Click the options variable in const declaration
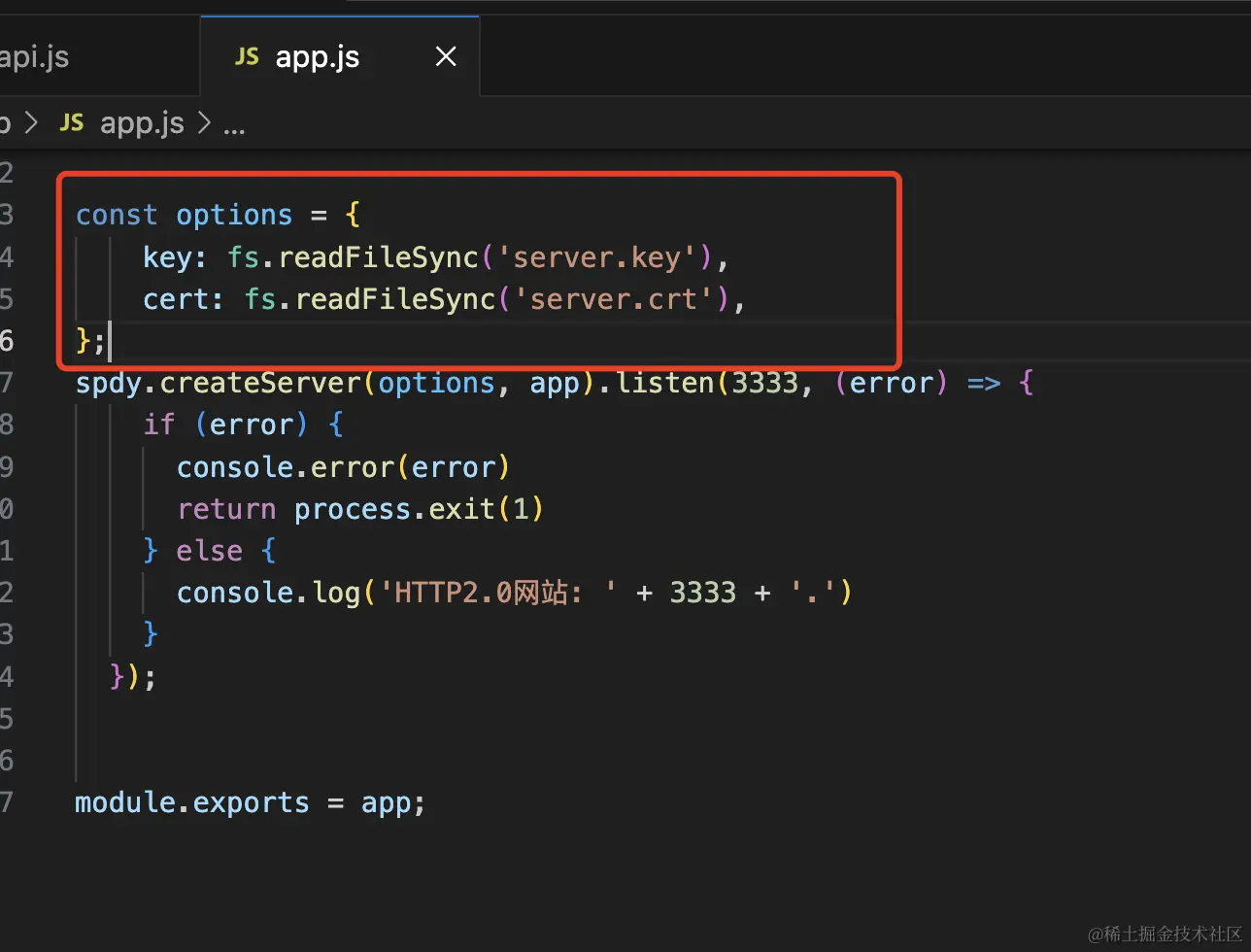This screenshot has height=952, width=1251. click(x=234, y=215)
